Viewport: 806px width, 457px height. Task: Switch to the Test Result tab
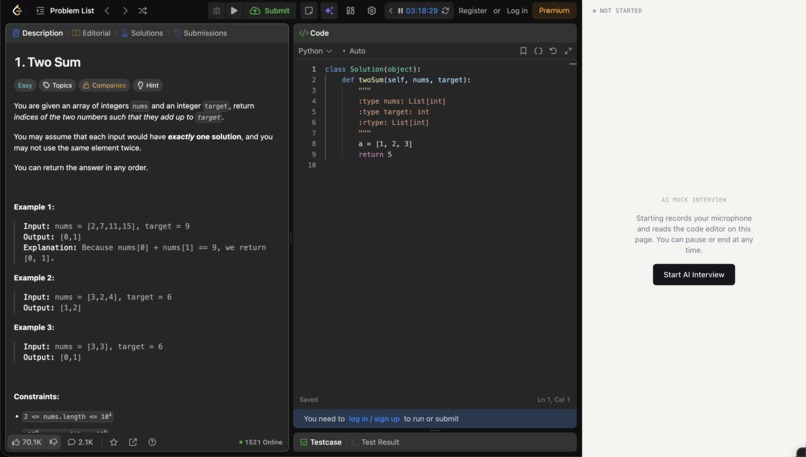pos(375,442)
